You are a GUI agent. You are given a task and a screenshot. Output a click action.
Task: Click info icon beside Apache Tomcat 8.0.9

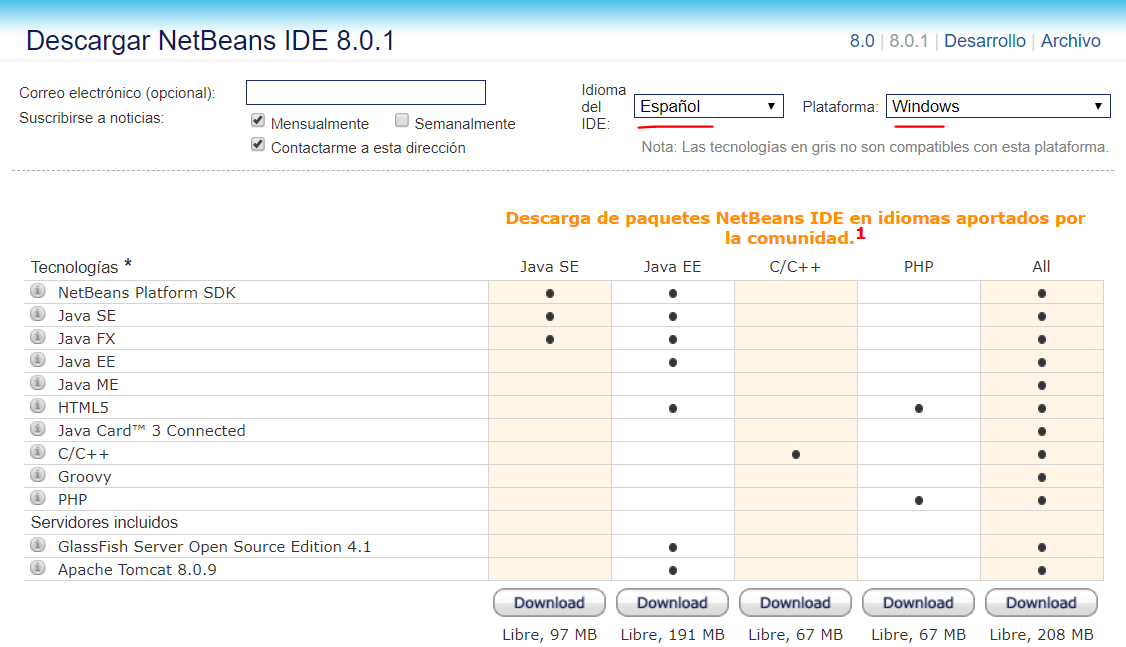click(x=38, y=568)
